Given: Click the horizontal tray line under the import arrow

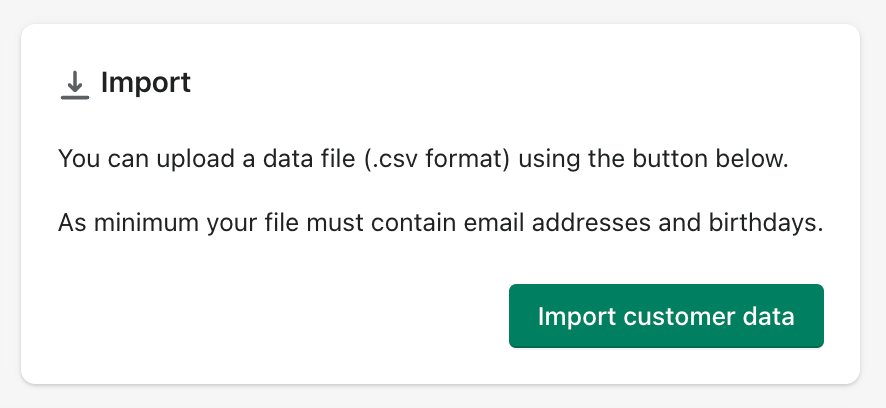Looking at the screenshot, I should (74, 98).
